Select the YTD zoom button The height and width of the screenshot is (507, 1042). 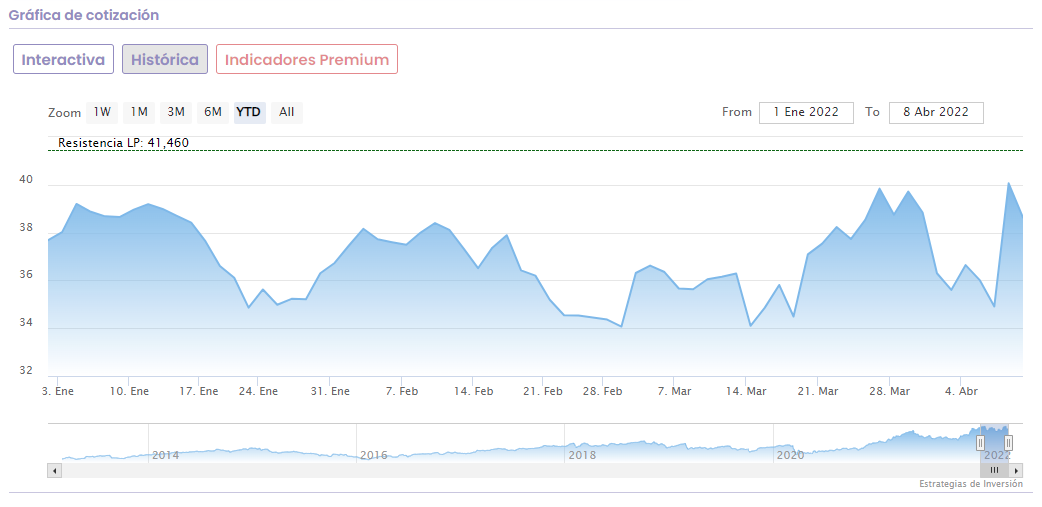pyautogui.click(x=249, y=112)
